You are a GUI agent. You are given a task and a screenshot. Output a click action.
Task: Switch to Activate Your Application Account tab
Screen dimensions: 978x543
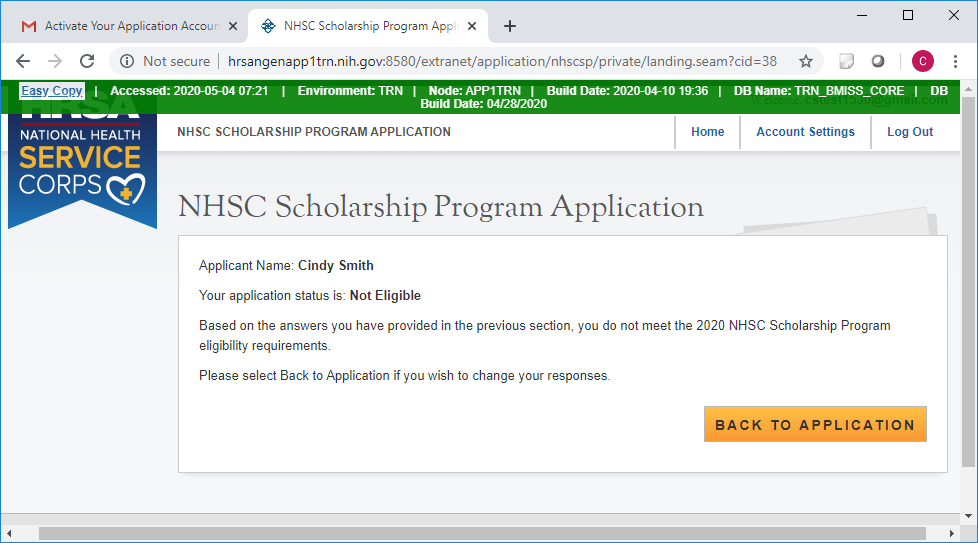(130, 26)
